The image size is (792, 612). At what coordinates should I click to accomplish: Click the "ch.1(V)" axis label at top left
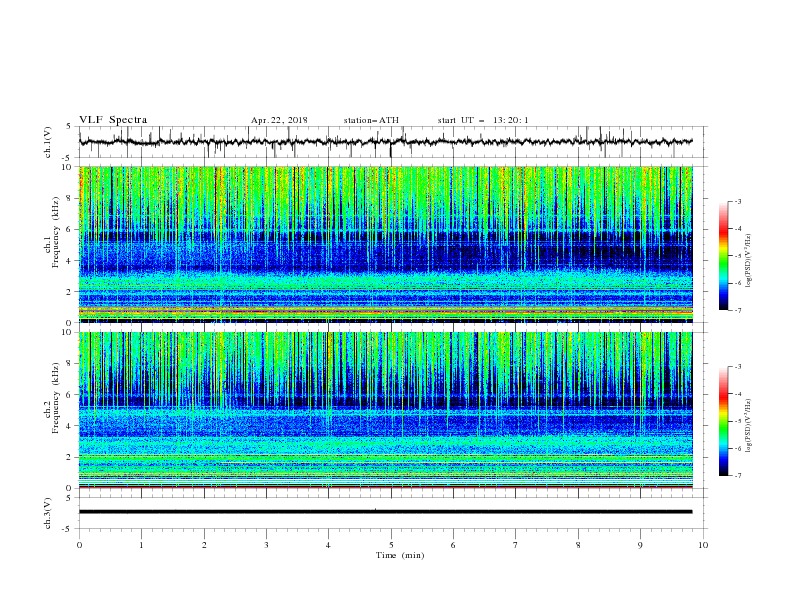pyautogui.click(x=48, y=142)
